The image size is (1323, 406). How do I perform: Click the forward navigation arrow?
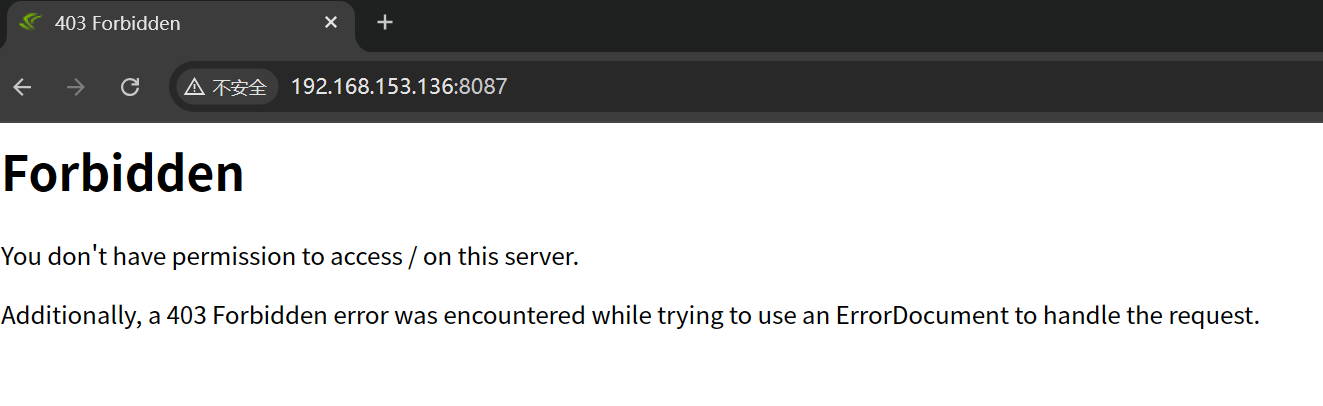[76, 87]
